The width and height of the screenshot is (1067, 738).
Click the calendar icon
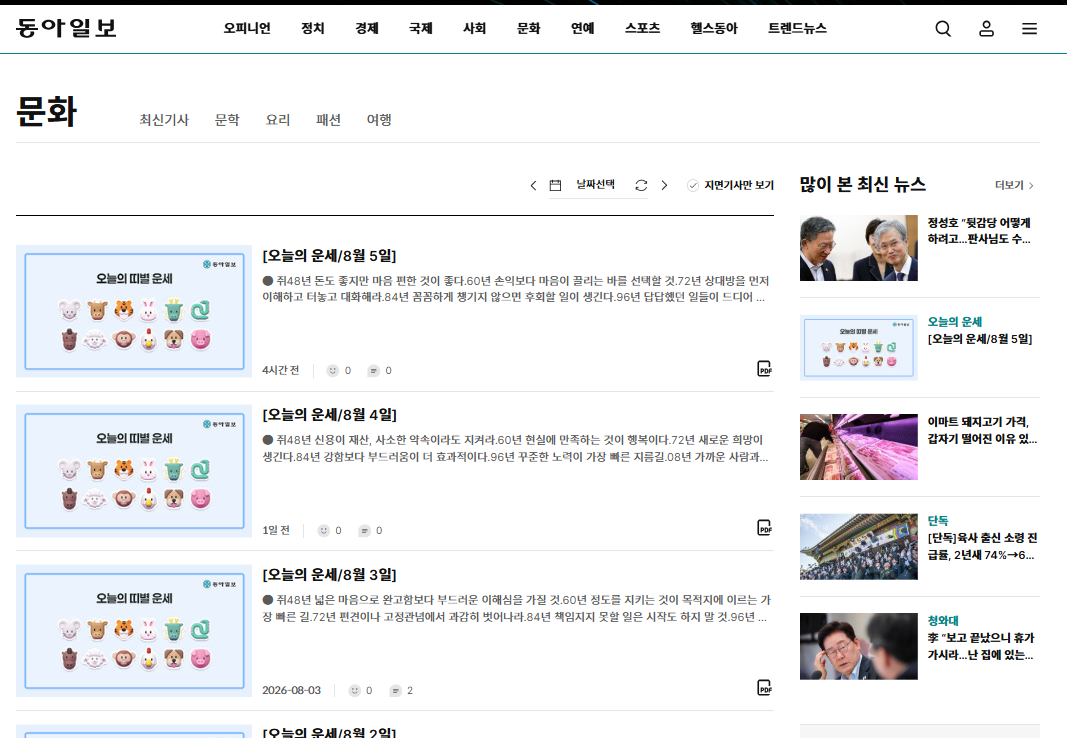tap(555, 185)
